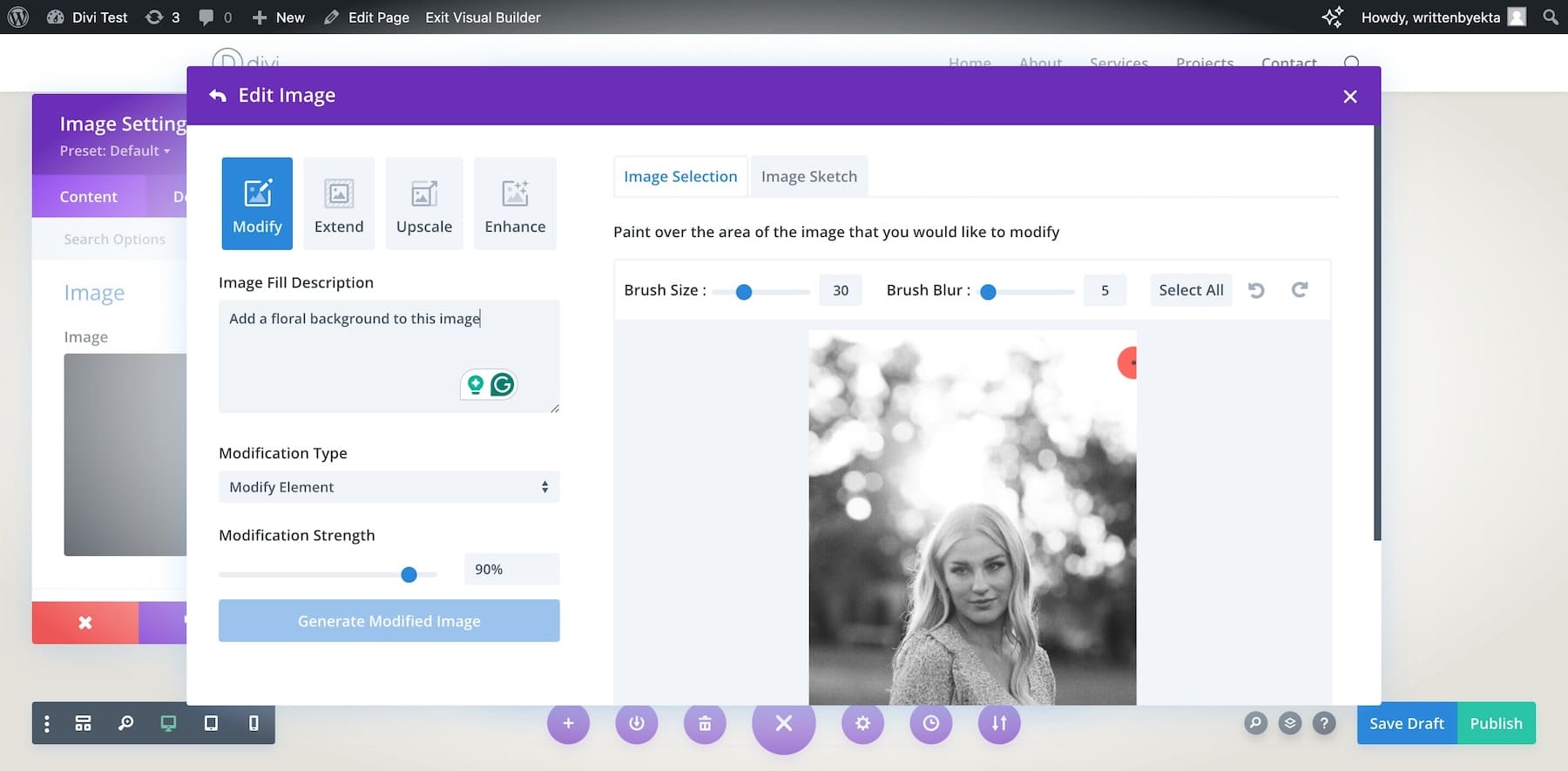Viewport: 1568px width, 771px height.
Task: Open the editing history clock button
Action: click(x=931, y=723)
